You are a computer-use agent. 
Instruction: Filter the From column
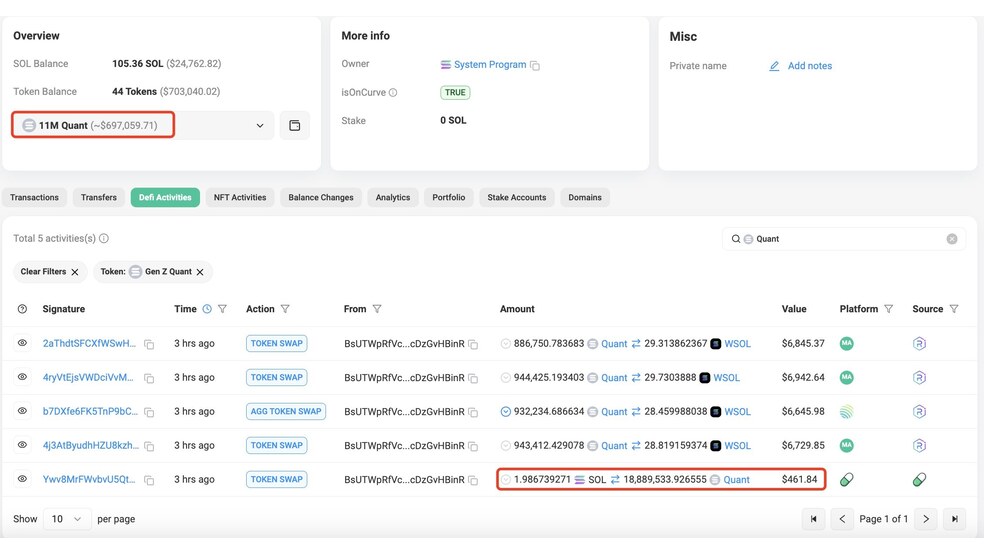pyautogui.click(x=377, y=309)
